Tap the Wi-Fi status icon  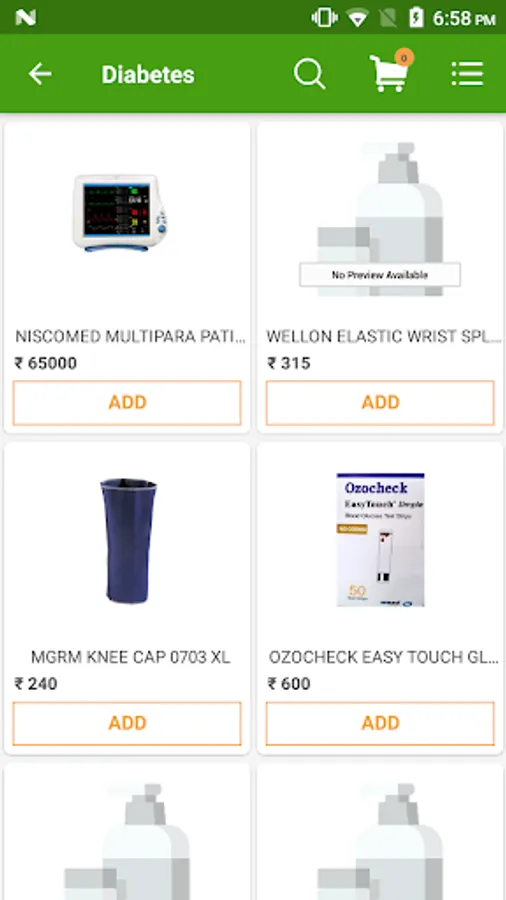coord(357,18)
